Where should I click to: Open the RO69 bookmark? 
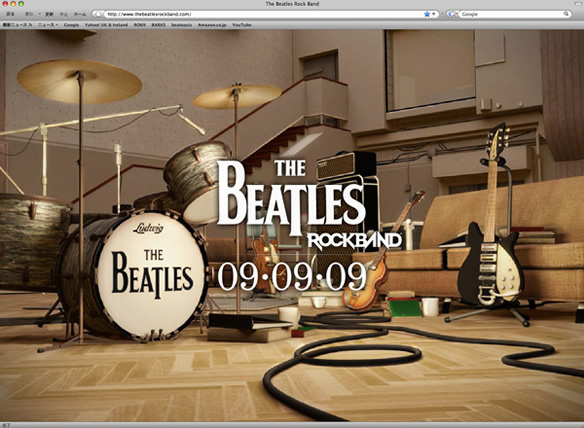tap(140, 25)
